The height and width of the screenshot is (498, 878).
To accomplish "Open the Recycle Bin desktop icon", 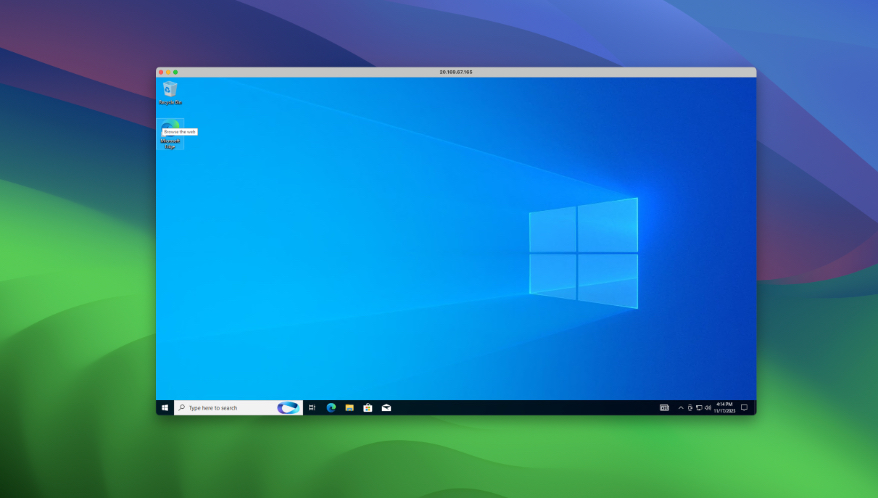I will (170, 91).
